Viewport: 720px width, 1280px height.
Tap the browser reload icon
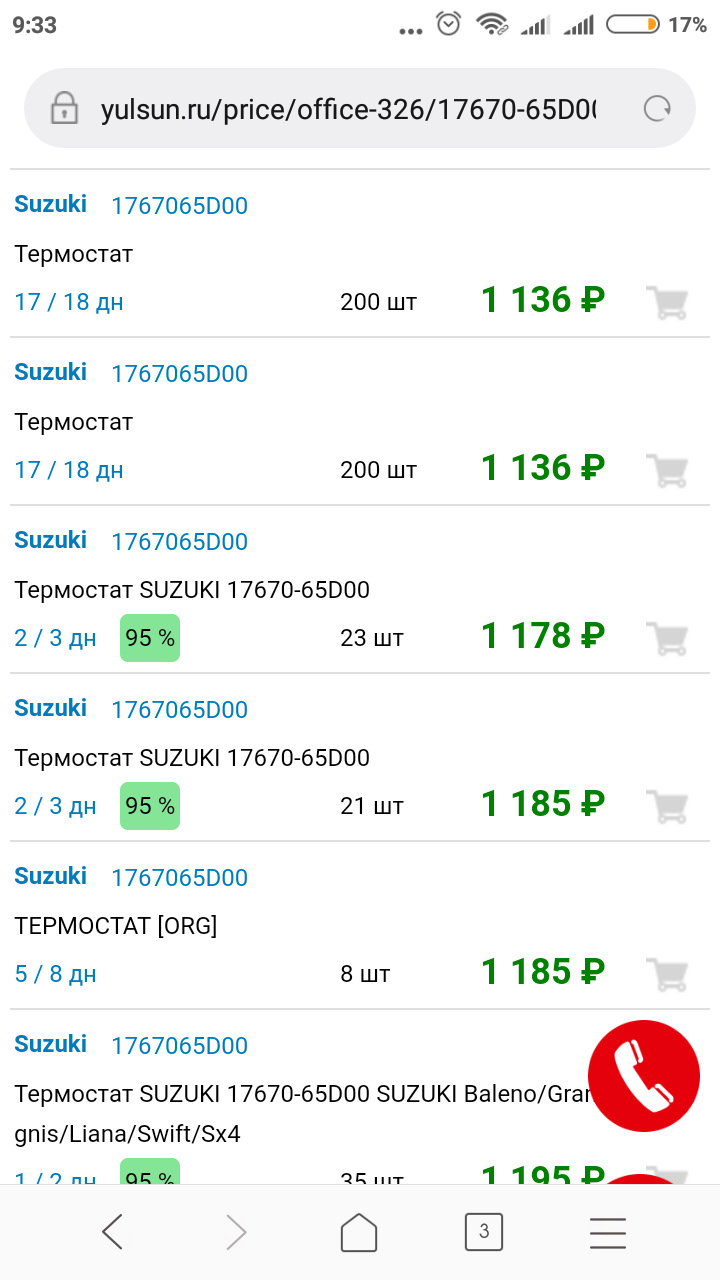pyautogui.click(x=657, y=109)
